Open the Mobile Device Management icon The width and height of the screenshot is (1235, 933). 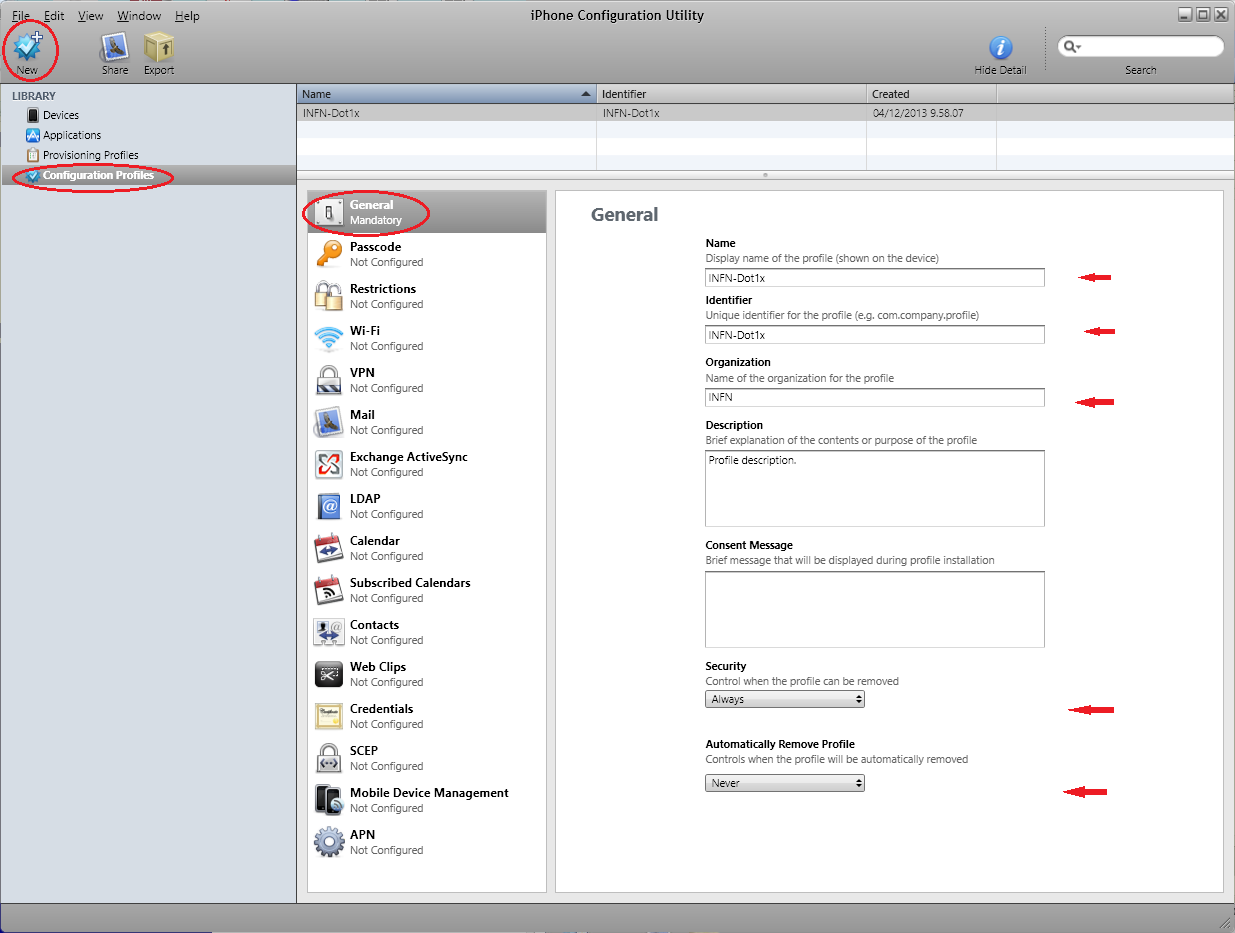pos(329,800)
